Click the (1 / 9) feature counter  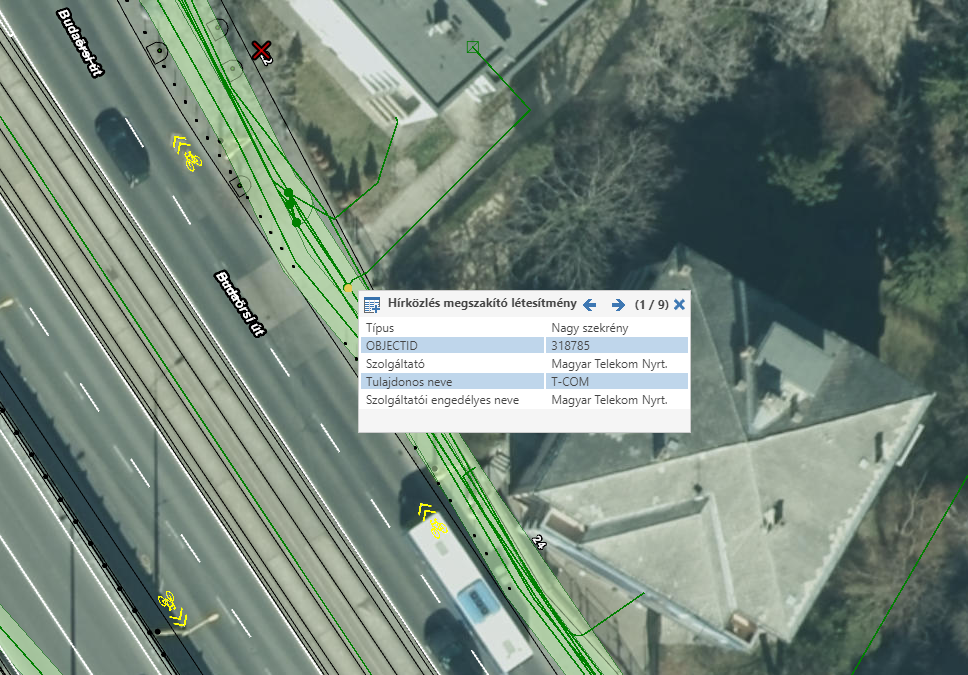pyautogui.click(x=651, y=305)
